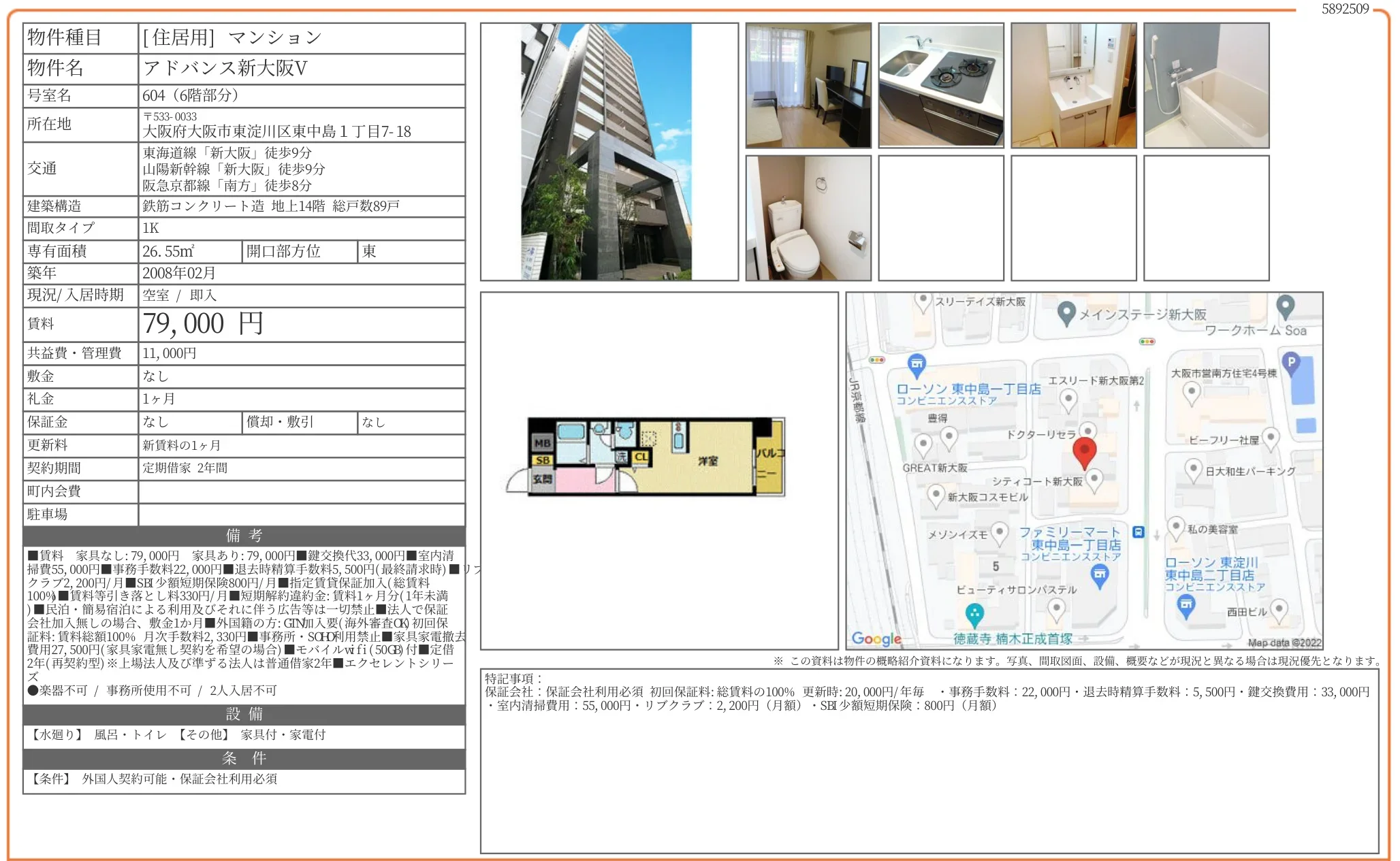Click the bus stop icon near FamilyMart
Image resolution: width=1400 pixels, height=861 pixels.
[x=1138, y=532]
